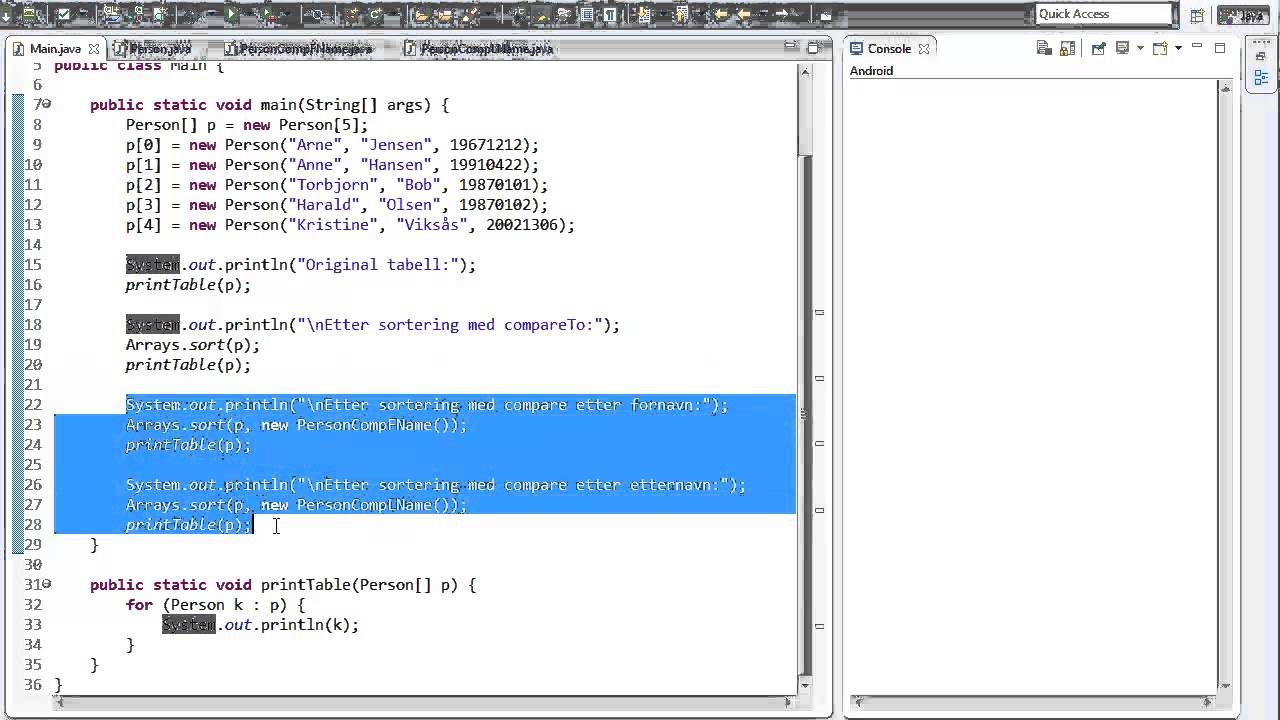
Task: Click "public static void main" declaration
Action: (x=269, y=104)
